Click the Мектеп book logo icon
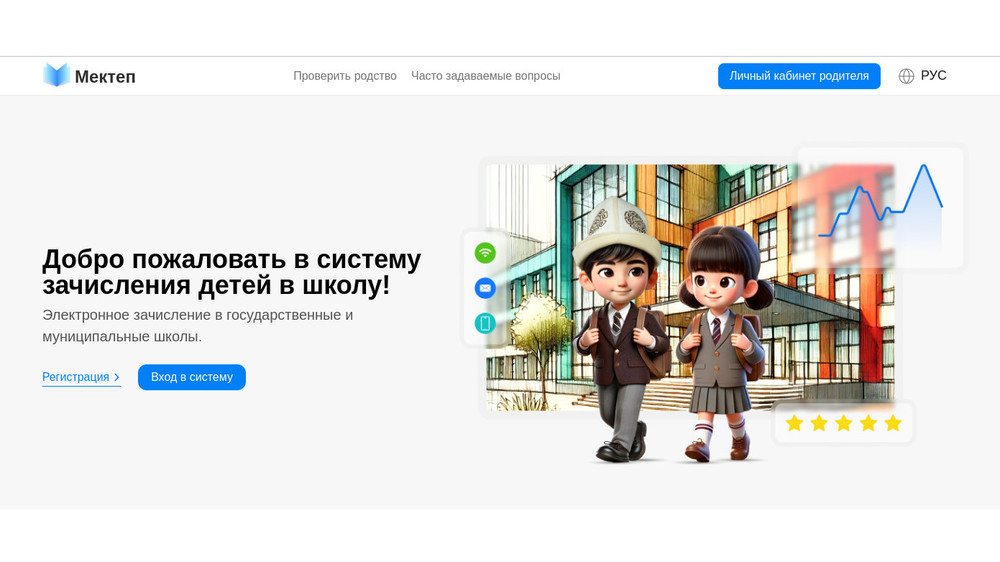 [x=56, y=75]
